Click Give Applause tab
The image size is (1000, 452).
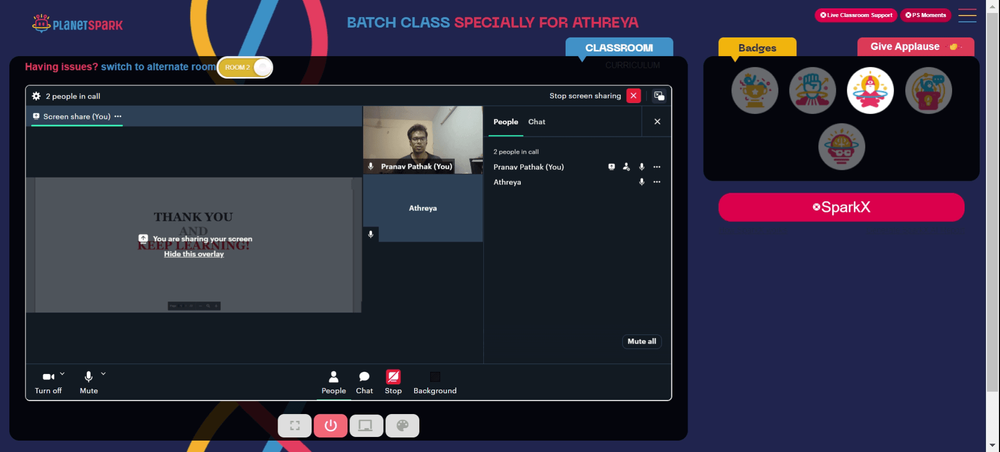(915, 47)
